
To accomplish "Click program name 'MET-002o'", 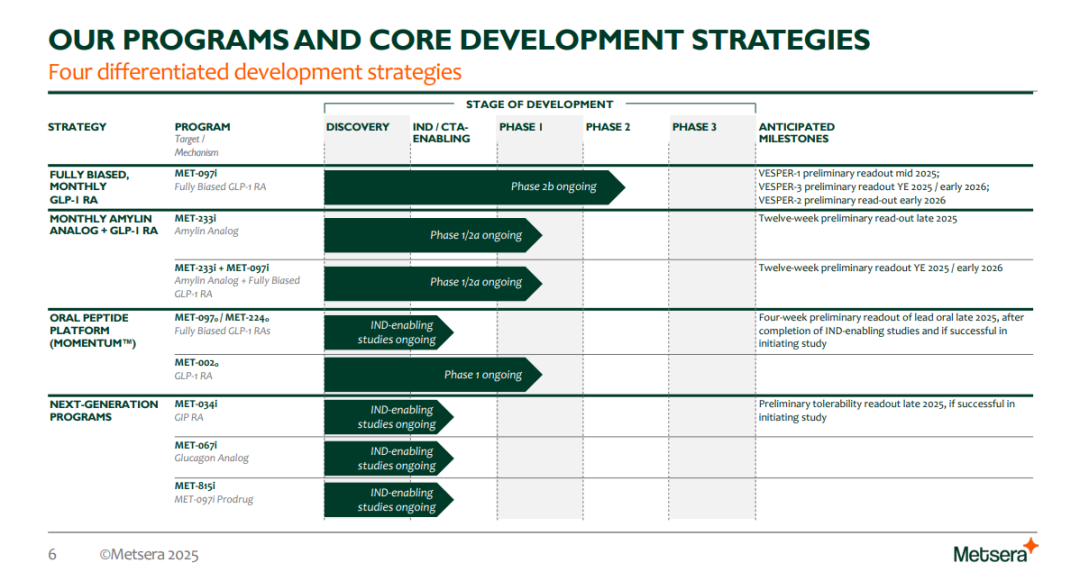I will (196, 363).
